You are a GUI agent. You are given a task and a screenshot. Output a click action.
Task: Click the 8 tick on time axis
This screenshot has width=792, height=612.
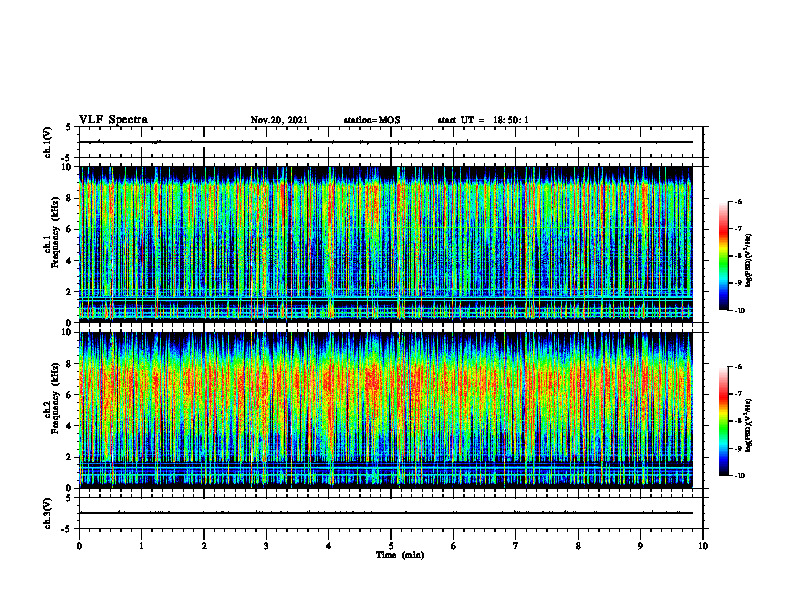coord(578,546)
